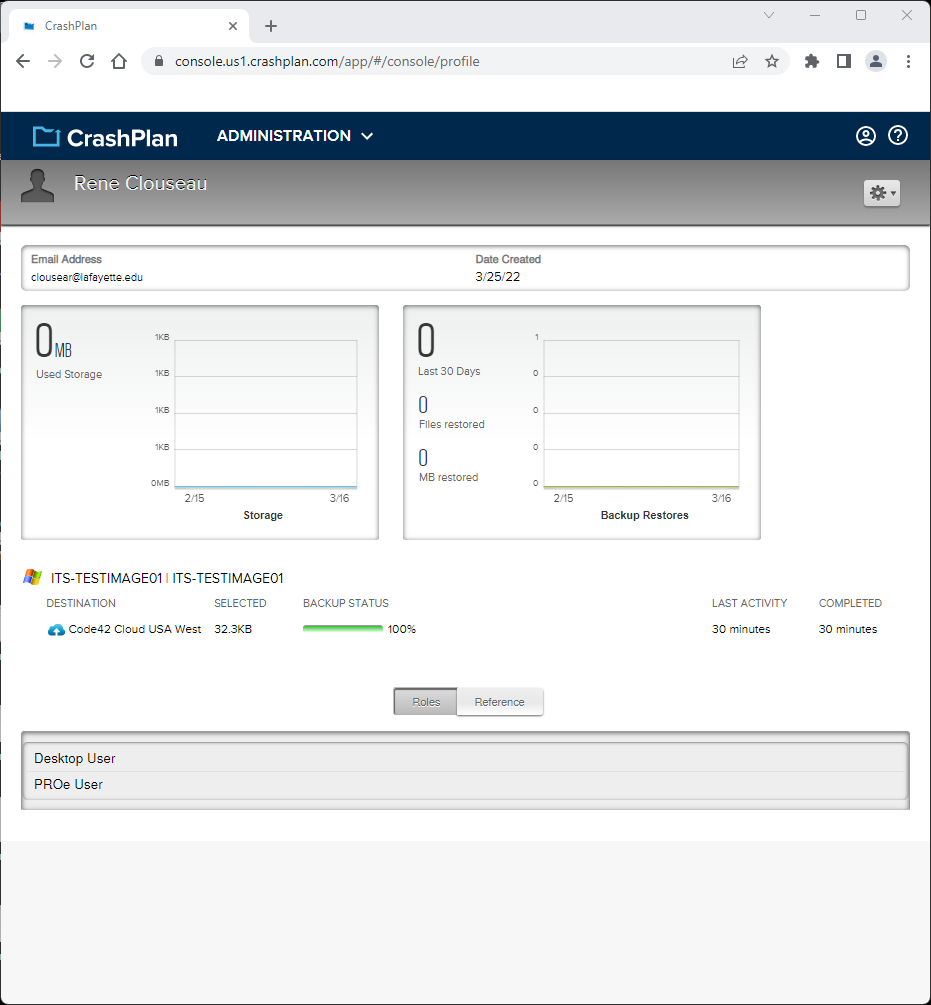Open the tab search chevron

(x=769, y=15)
